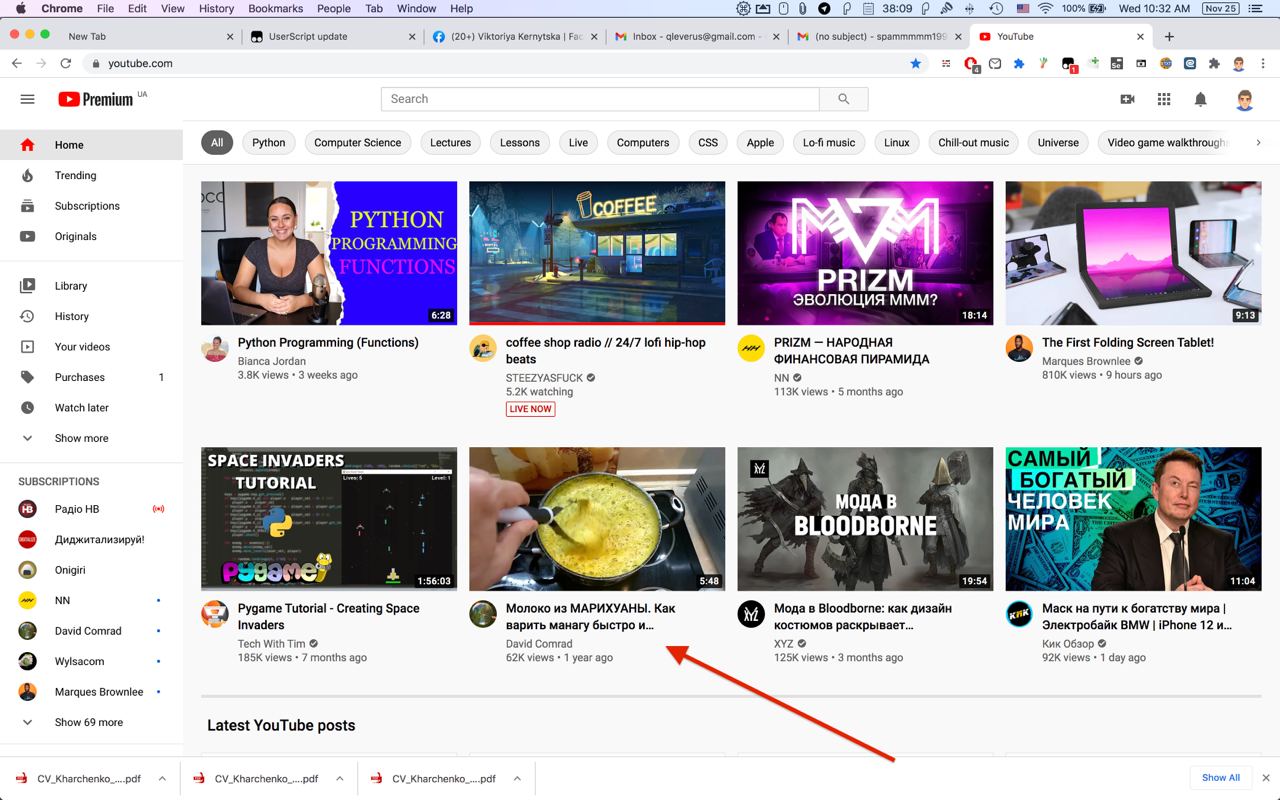Viewport: 1280px width, 800px height.
Task: Open Originals in the sidebar
Action: [x=91, y=236]
